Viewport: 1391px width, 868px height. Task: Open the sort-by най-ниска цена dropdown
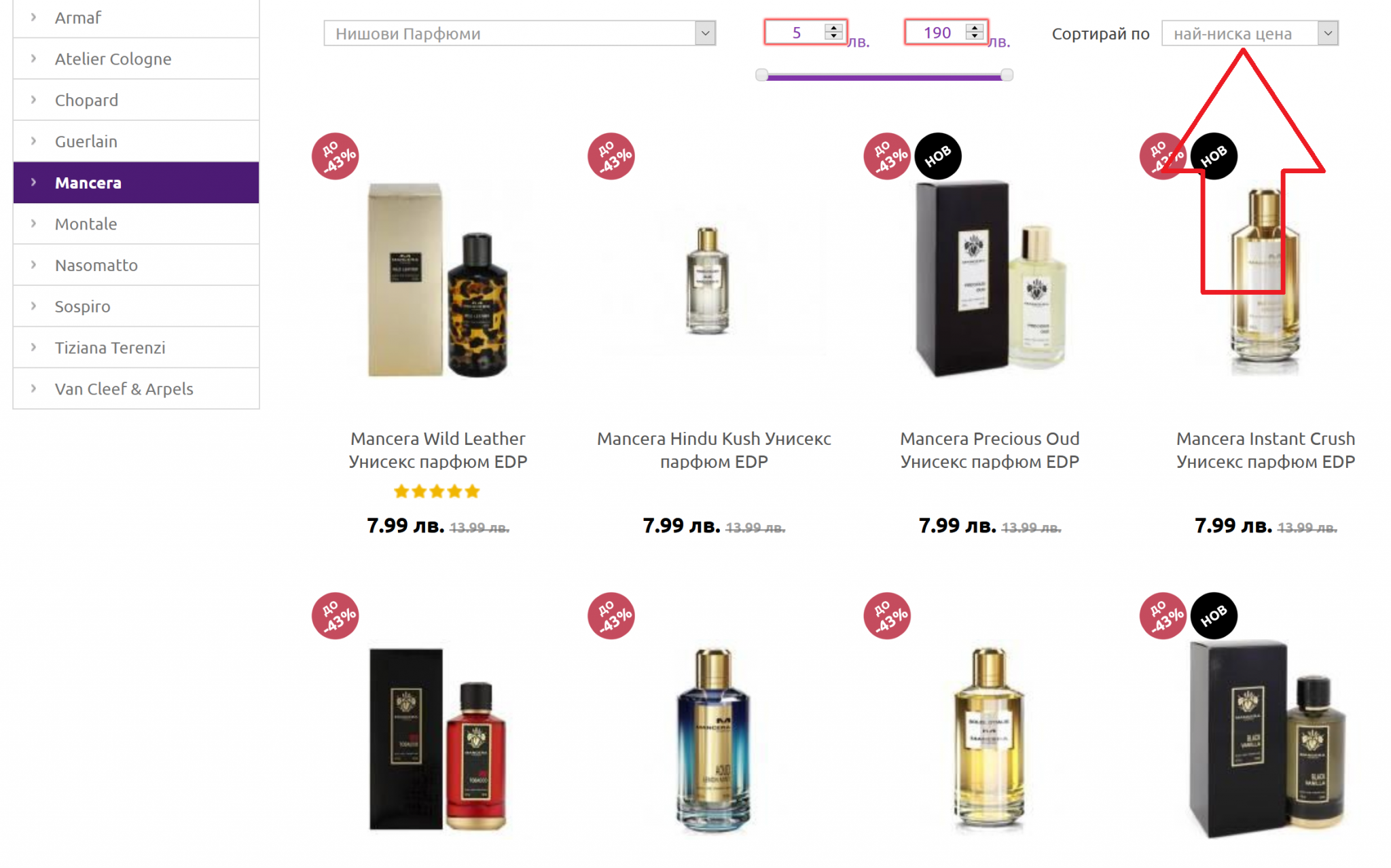point(1249,33)
